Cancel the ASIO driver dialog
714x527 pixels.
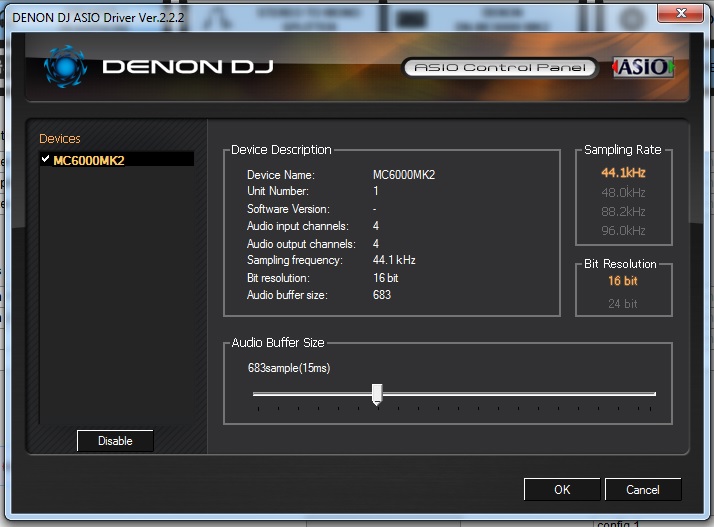point(643,489)
